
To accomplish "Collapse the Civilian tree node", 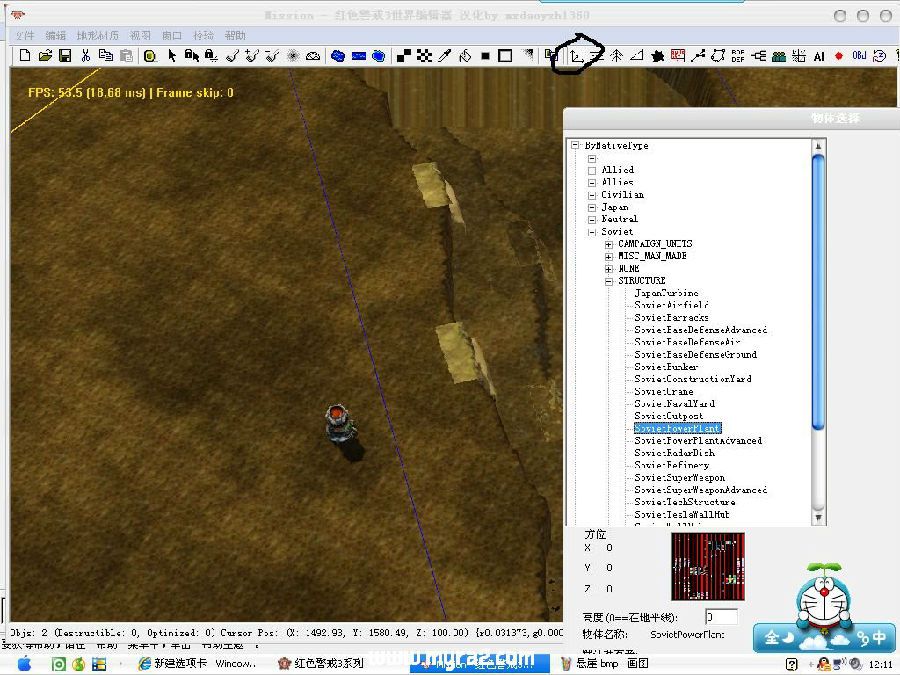I will tap(592, 195).
